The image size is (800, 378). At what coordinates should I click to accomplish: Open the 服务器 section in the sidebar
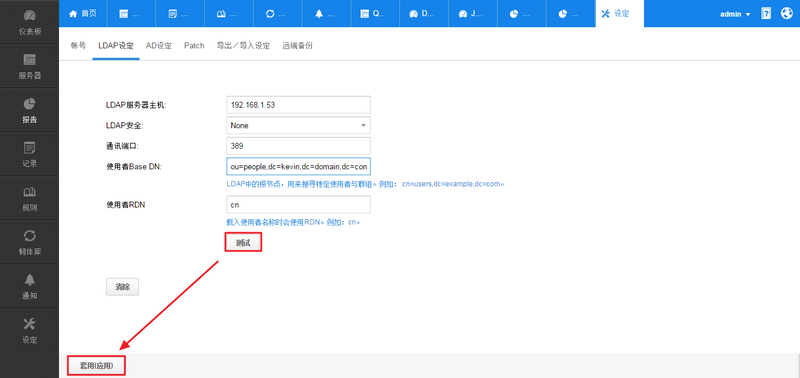30,66
